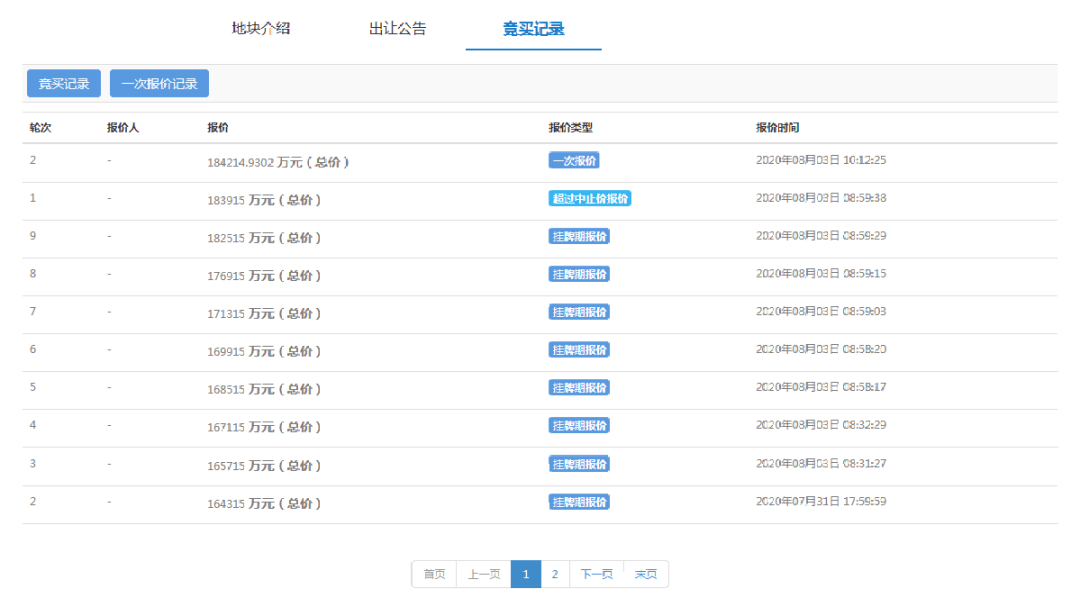
Task: Go to 首页 in pagination
Action: 434,574
